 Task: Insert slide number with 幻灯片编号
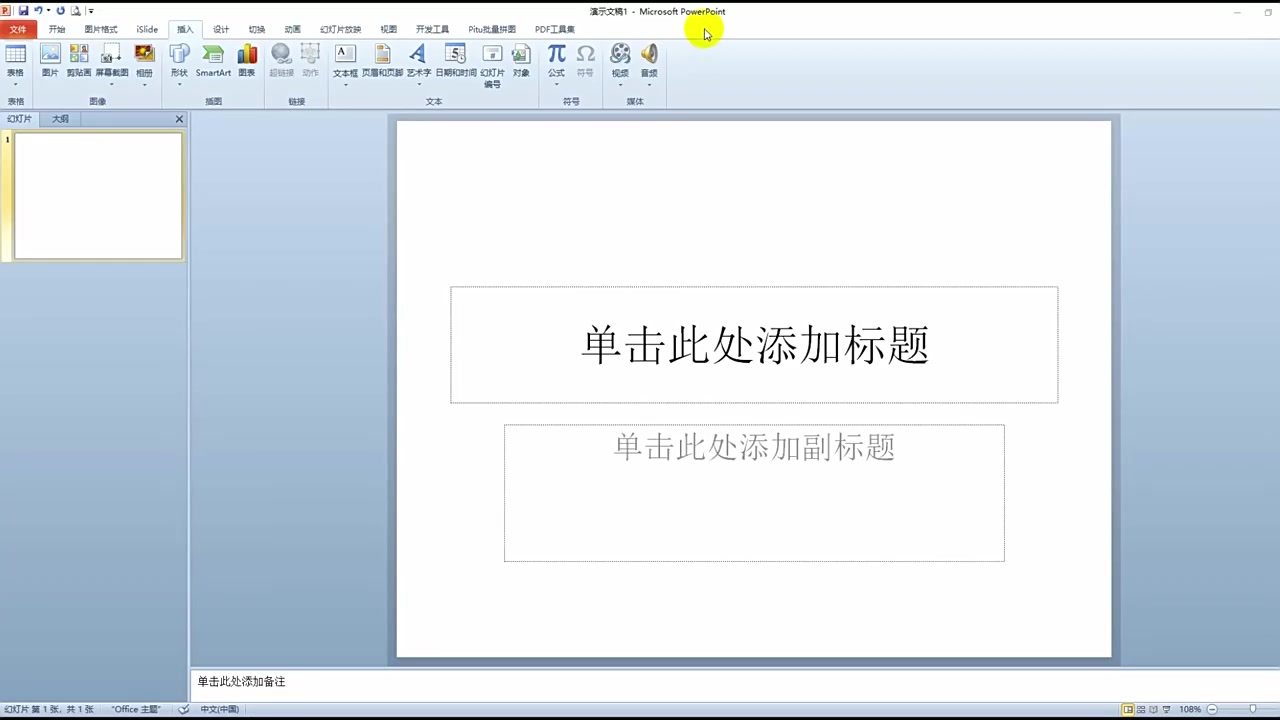[492, 66]
